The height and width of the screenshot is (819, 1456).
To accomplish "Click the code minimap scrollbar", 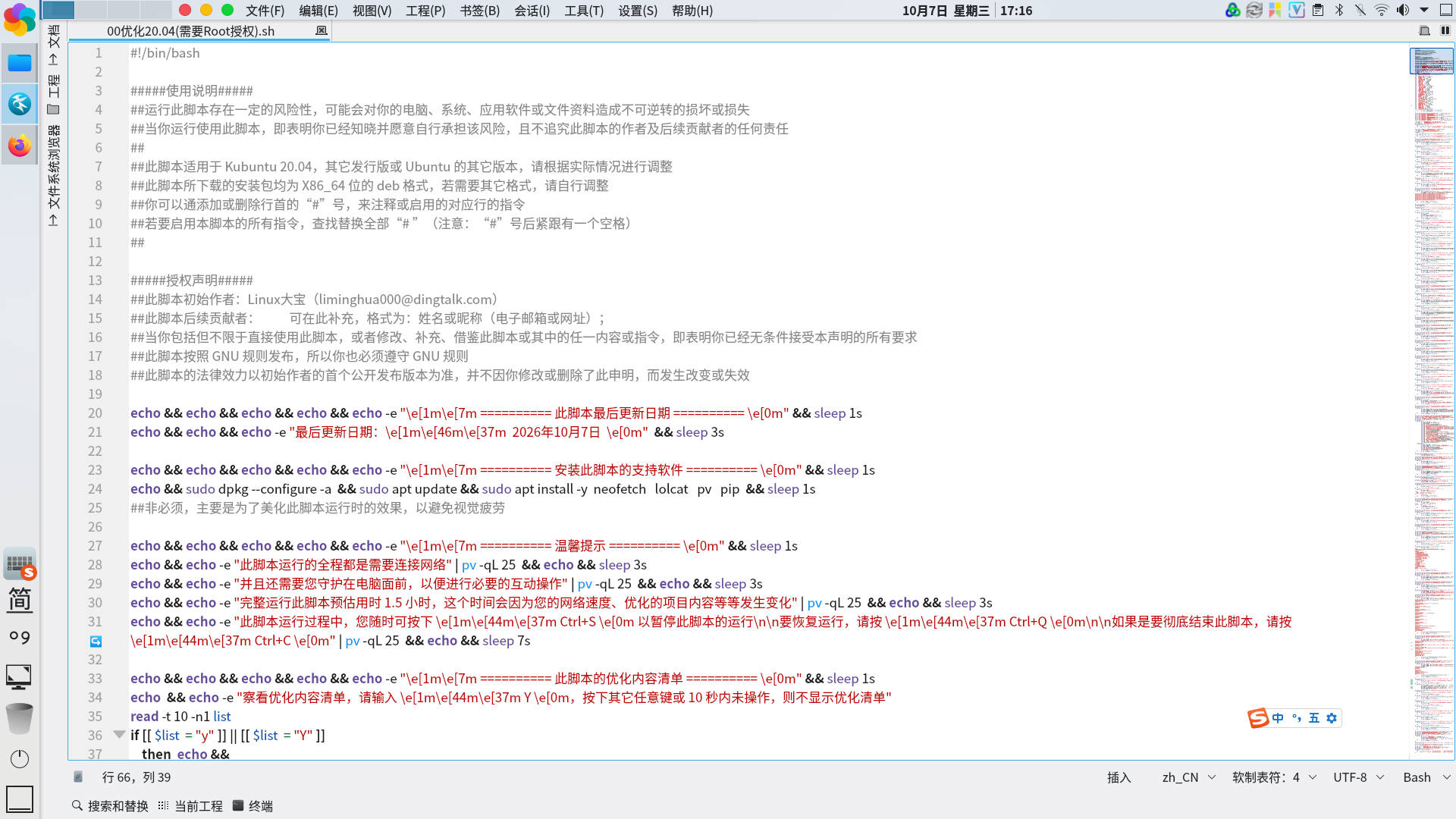I will coord(1432,400).
